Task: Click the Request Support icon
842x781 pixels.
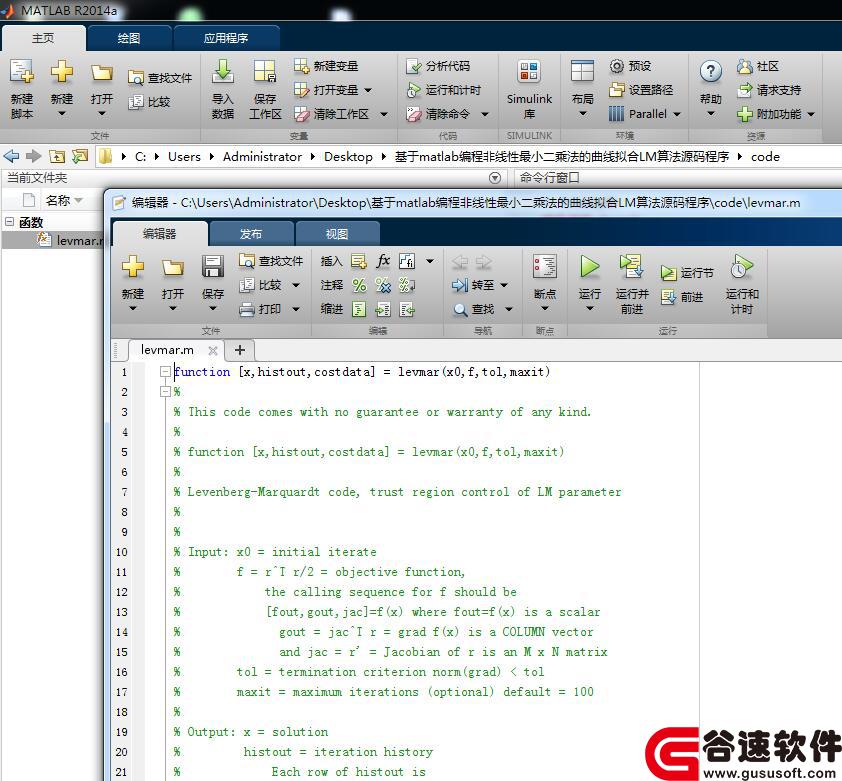Action: pyautogui.click(x=744, y=90)
